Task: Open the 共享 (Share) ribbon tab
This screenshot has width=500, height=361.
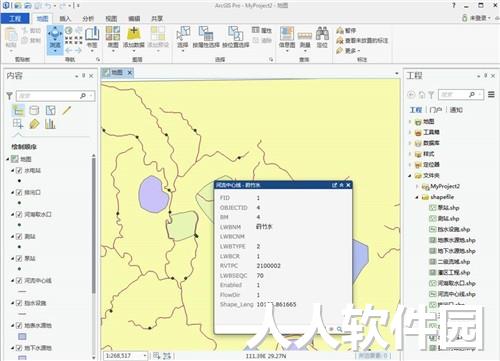Action: (x=157, y=19)
